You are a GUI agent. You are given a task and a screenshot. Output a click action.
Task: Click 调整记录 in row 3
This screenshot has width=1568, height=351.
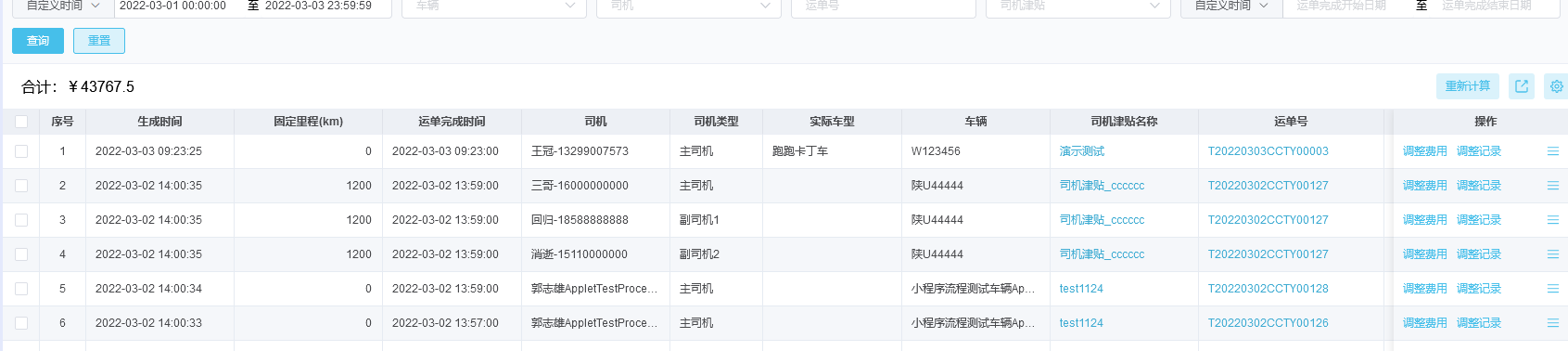click(x=1478, y=220)
